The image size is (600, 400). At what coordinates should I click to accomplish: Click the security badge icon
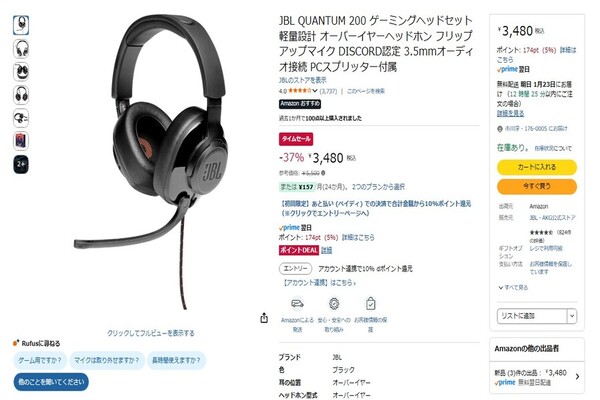pos(334,304)
